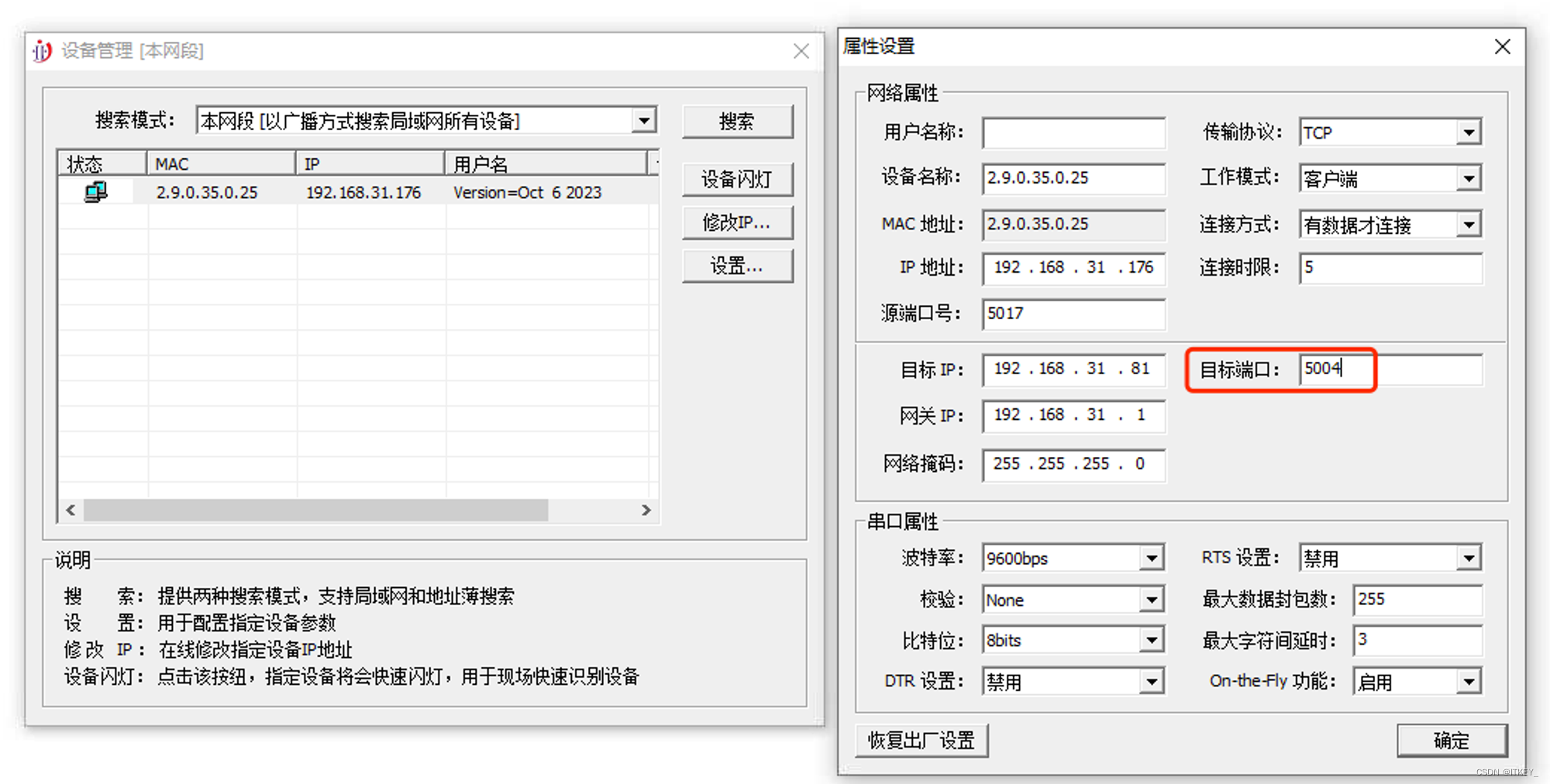This screenshot has width=1550, height=784.
Task: Focus the 设备名称 input field
Action: (1074, 178)
